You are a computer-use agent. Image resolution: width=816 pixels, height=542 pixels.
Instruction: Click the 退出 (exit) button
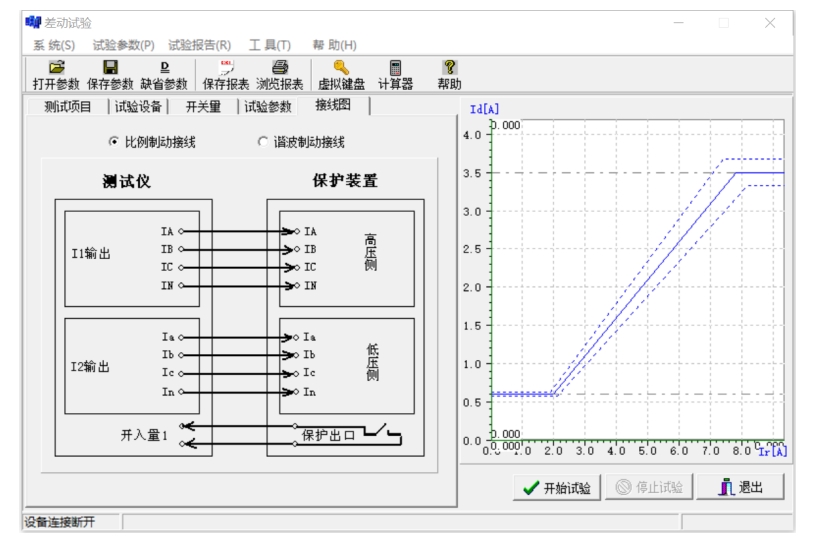[x=739, y=488]
